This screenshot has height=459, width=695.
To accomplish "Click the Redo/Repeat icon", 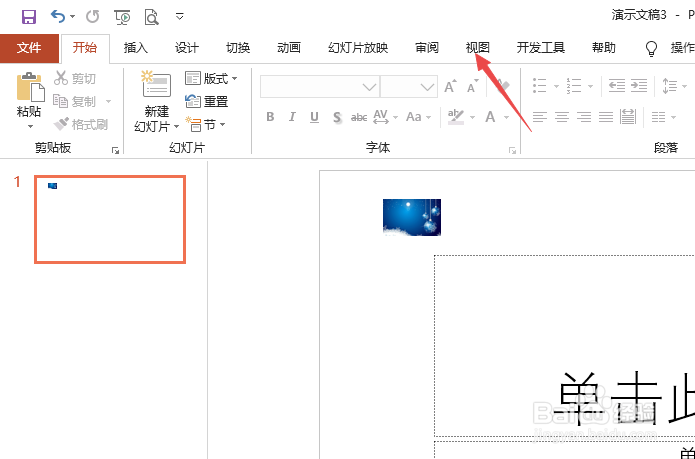I will pyautogui.click(x=93, y=17).
